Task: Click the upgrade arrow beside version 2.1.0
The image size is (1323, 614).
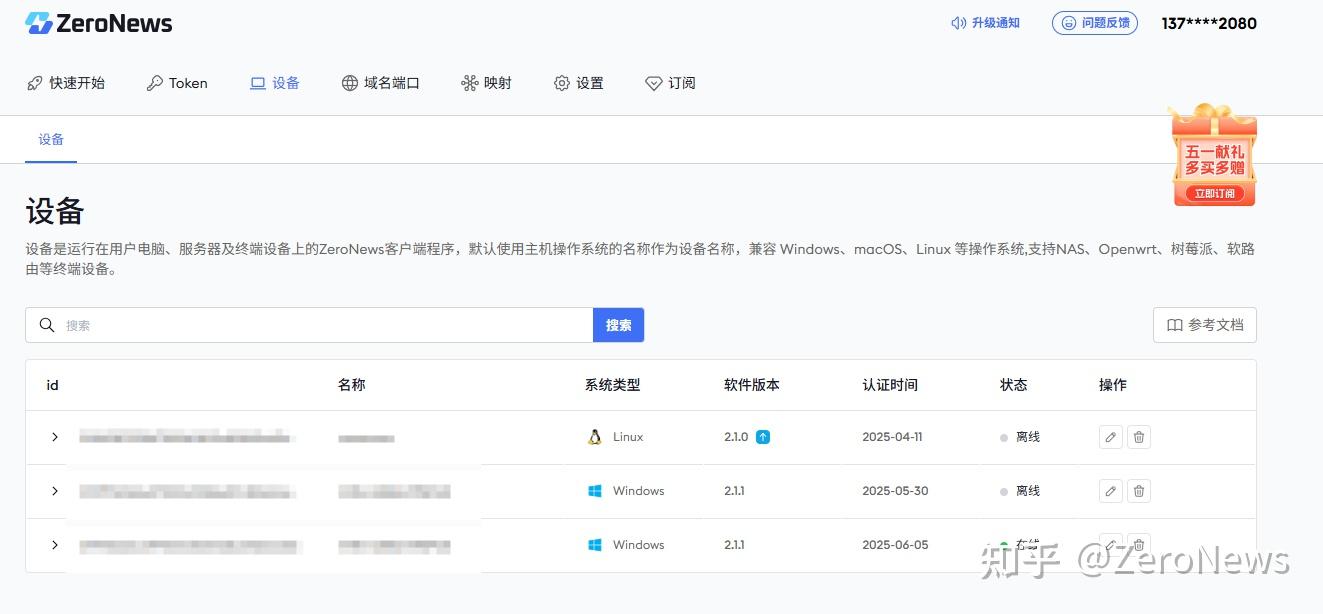Action: pos(761,436)
